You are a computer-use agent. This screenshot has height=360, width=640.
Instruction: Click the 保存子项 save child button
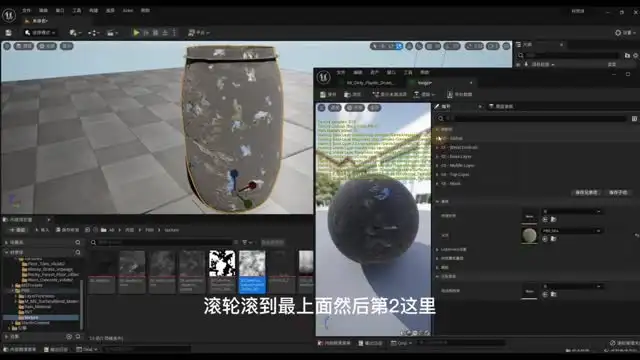pos(618,192)
